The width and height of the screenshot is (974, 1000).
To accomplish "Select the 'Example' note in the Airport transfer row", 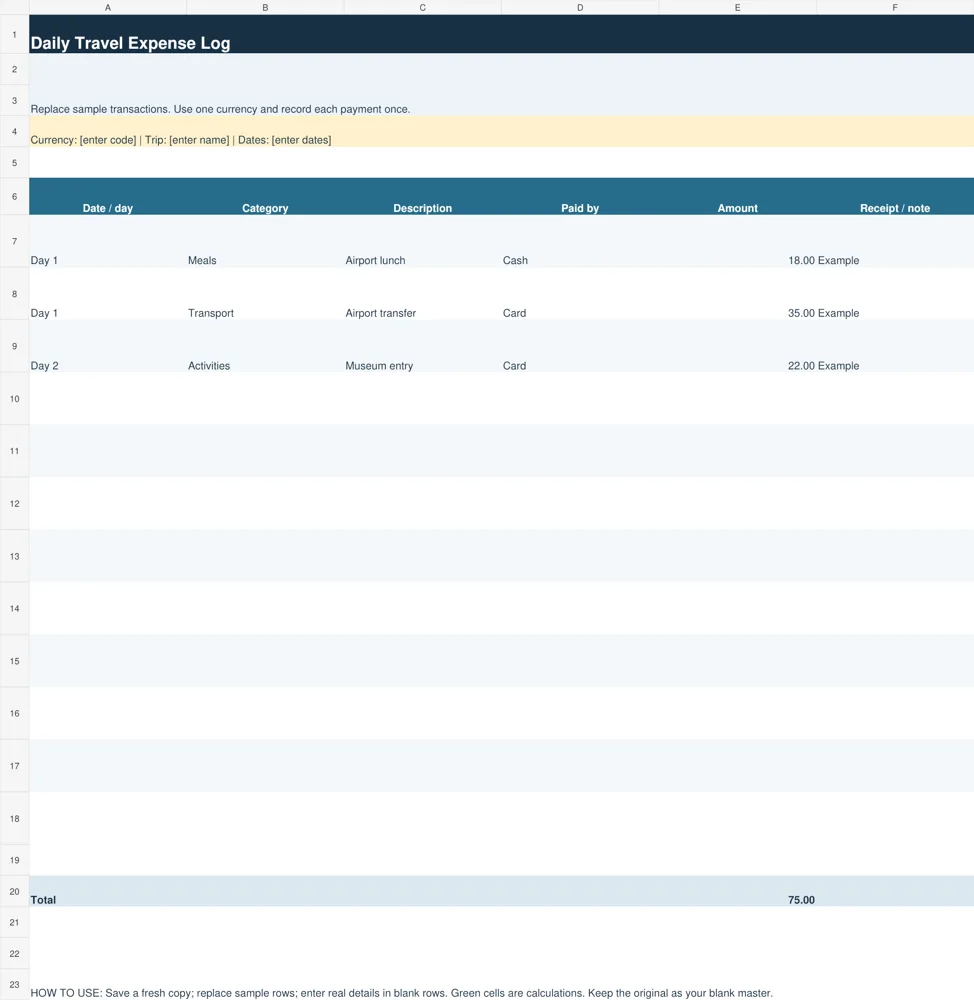I will tap(895, 294).
